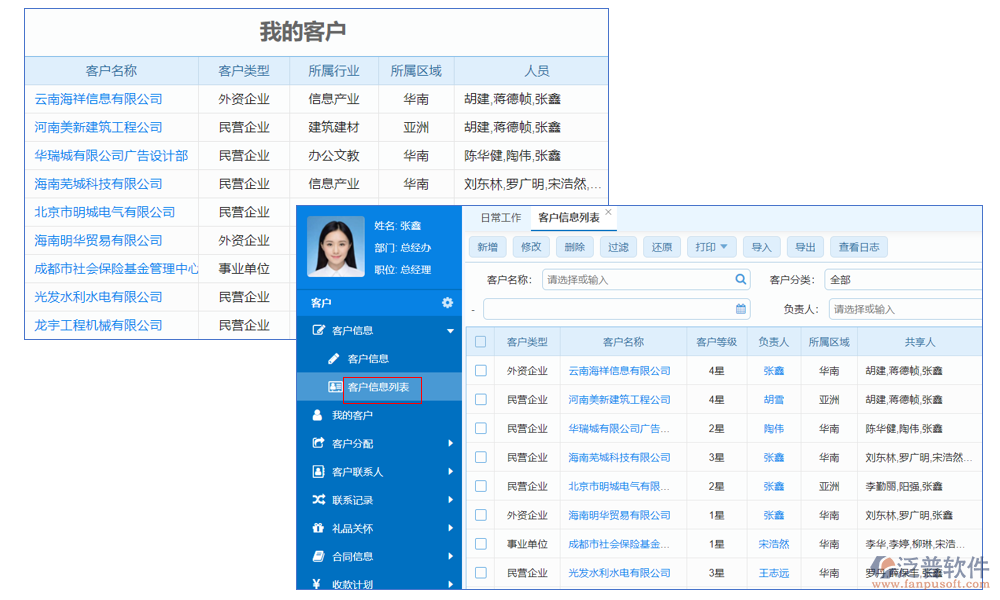Click the customer search magnifier icon
This screenshot has width=1000, height=600.
coord(740,278)
